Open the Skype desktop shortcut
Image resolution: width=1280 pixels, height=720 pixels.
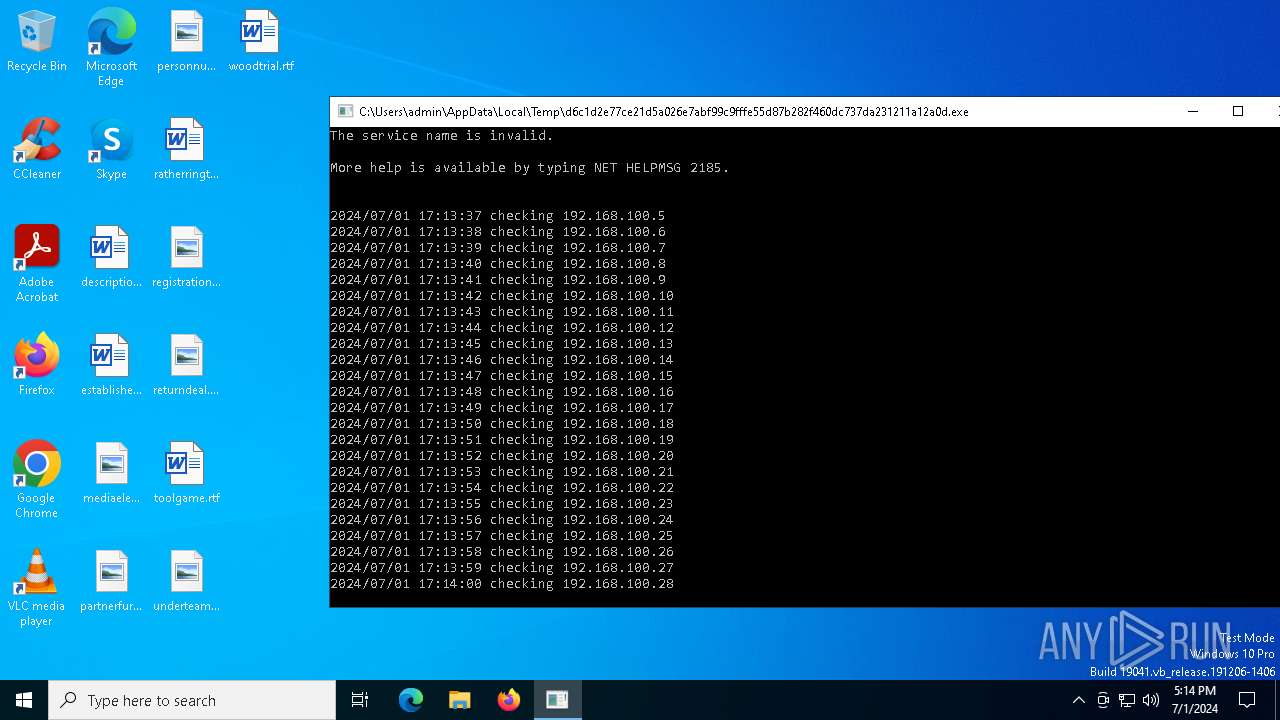tap(111, 150)
